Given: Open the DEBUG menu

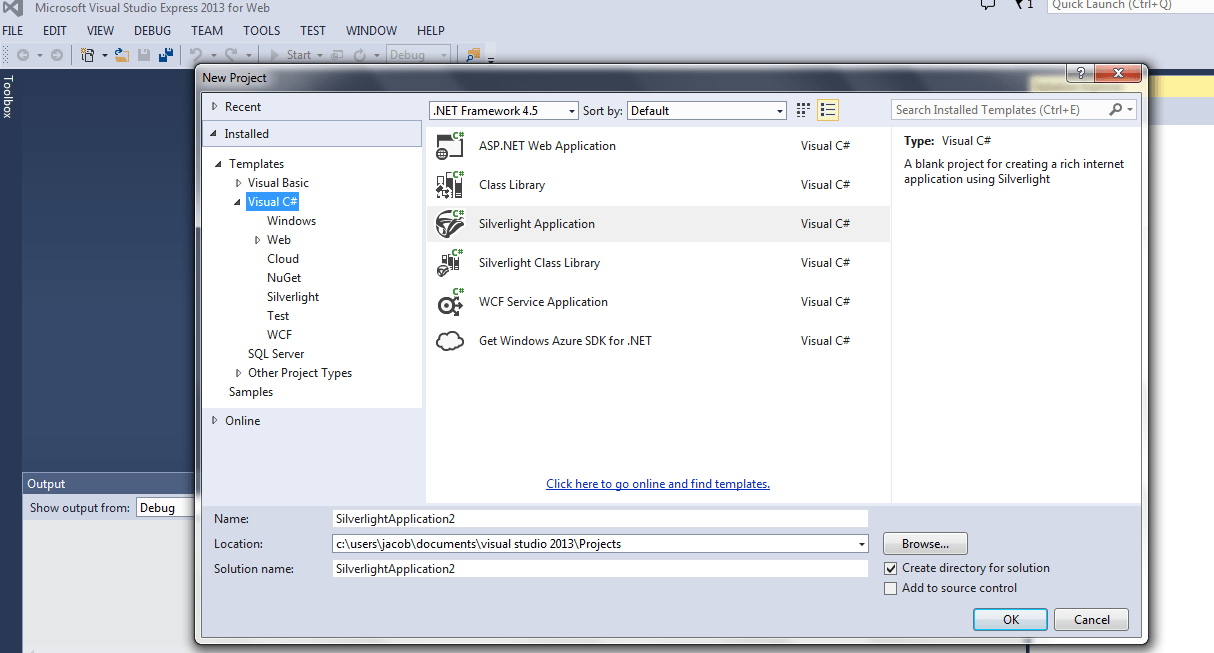Looking at the screenshot, I should (152, 31).
